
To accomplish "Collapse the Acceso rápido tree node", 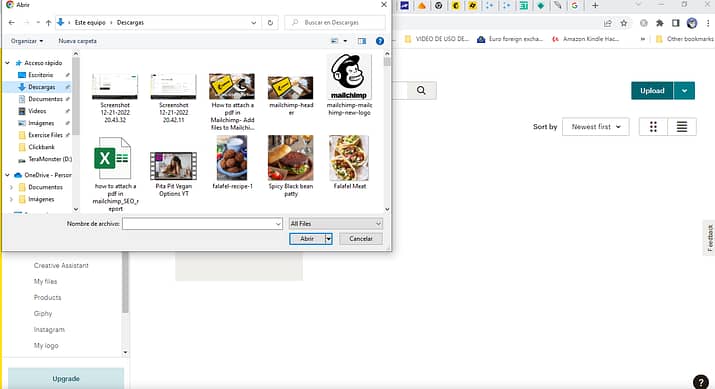I will [7, 63].
